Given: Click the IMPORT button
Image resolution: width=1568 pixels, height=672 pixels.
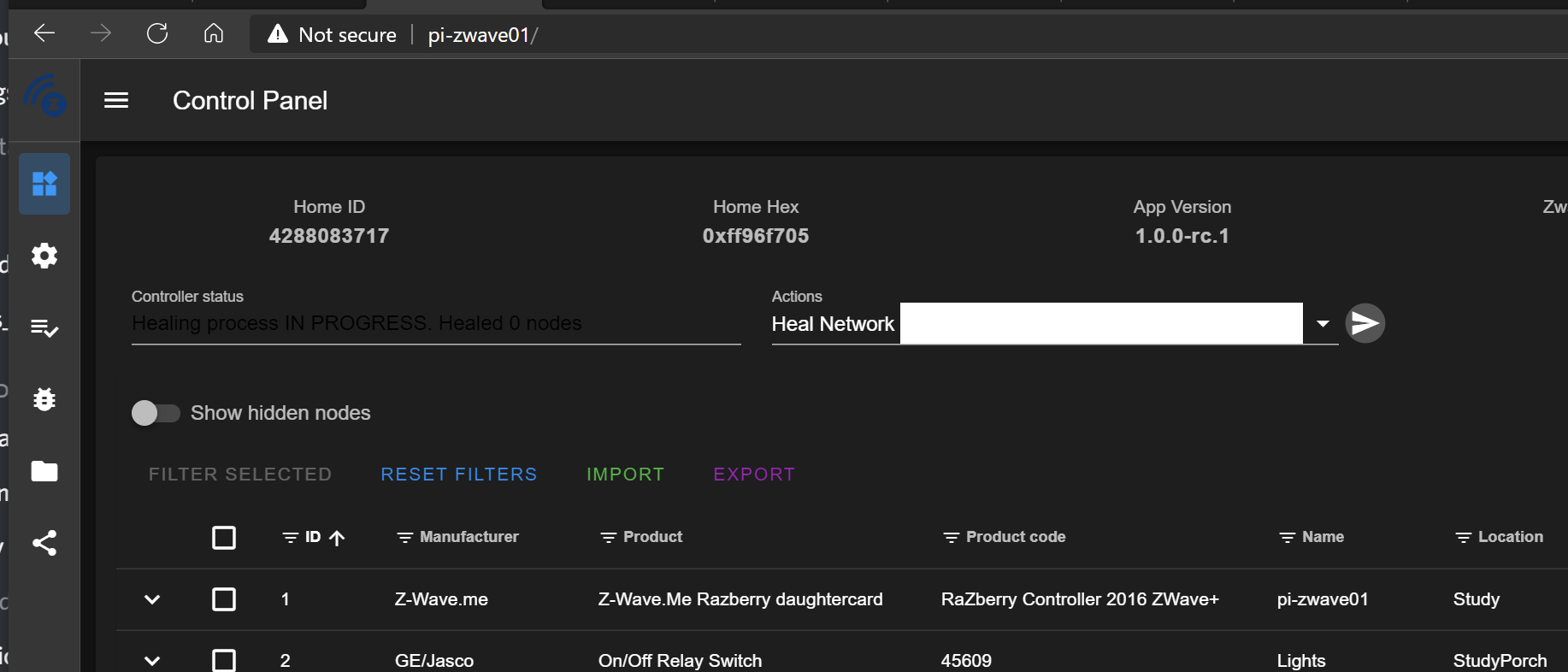Looking at the screenshot, I should (626, 475).
